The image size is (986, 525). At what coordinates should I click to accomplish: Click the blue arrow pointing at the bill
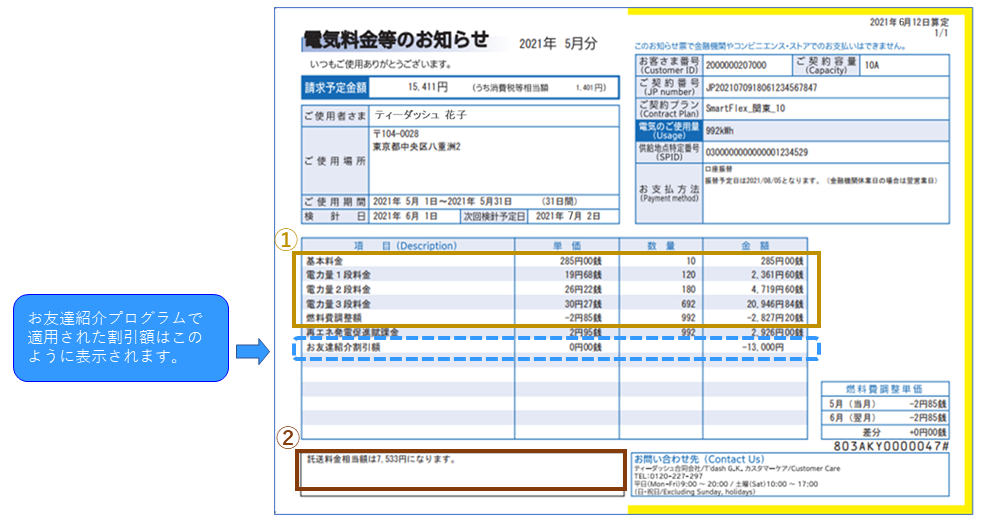[x=251, y=351]
